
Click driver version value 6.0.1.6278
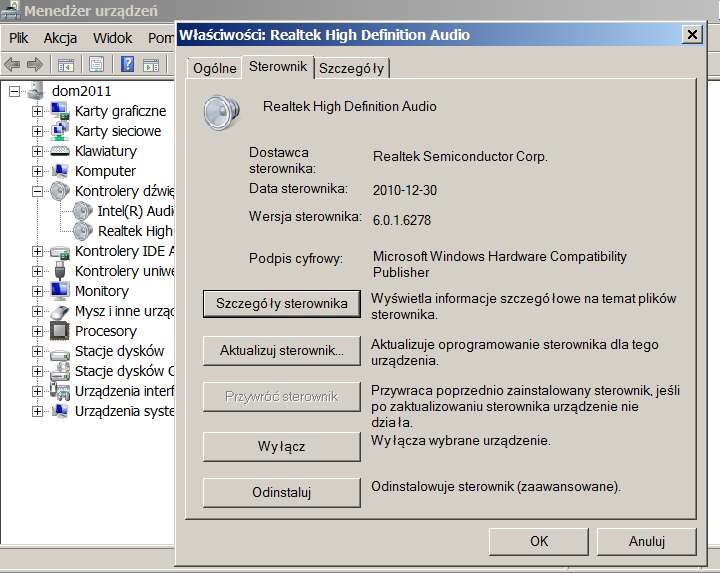402,220
